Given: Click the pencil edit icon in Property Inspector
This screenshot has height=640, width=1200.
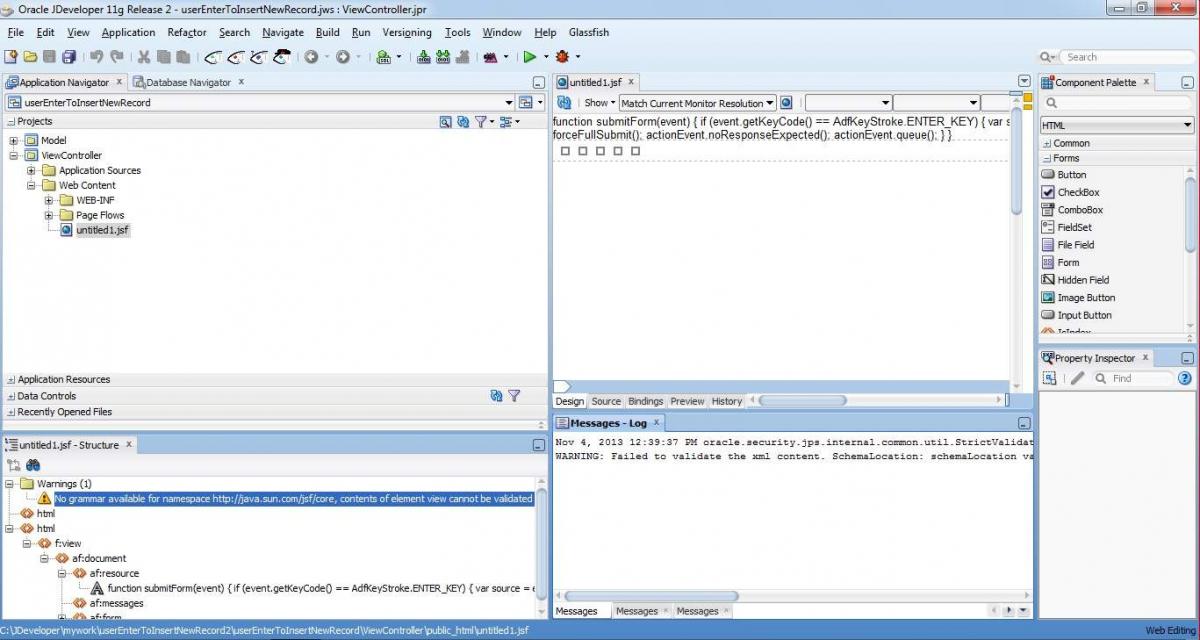Looking at the screenshot, I should click(1077, 378).
